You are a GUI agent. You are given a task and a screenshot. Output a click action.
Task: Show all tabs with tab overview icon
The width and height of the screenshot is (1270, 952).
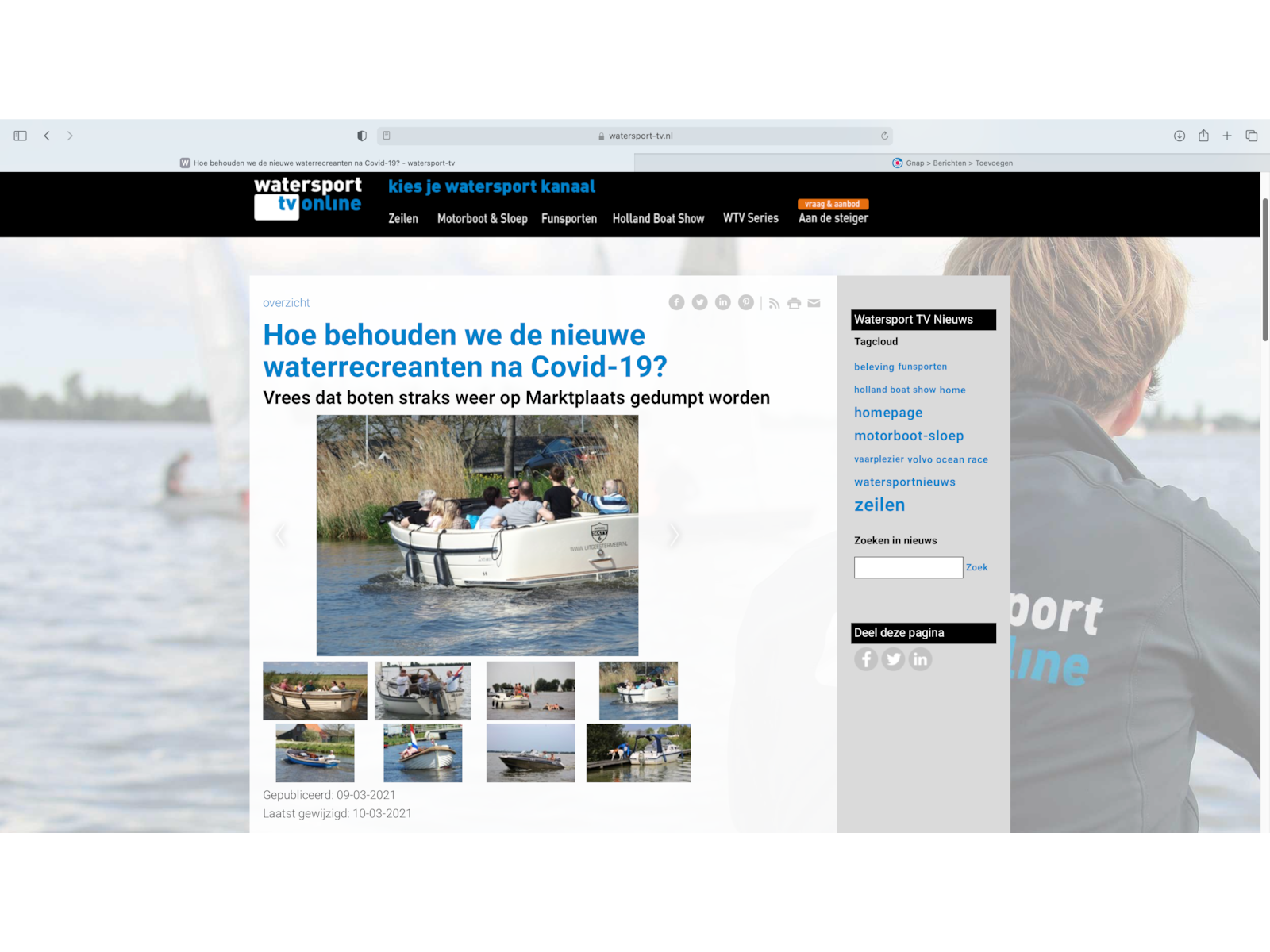point(1253,136)
